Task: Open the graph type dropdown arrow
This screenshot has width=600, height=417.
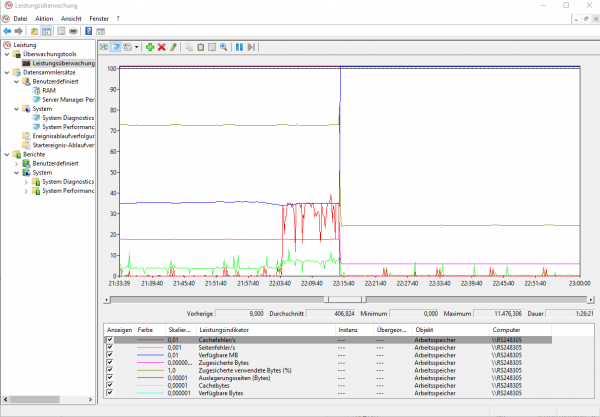Action: [x=136, y=47]
